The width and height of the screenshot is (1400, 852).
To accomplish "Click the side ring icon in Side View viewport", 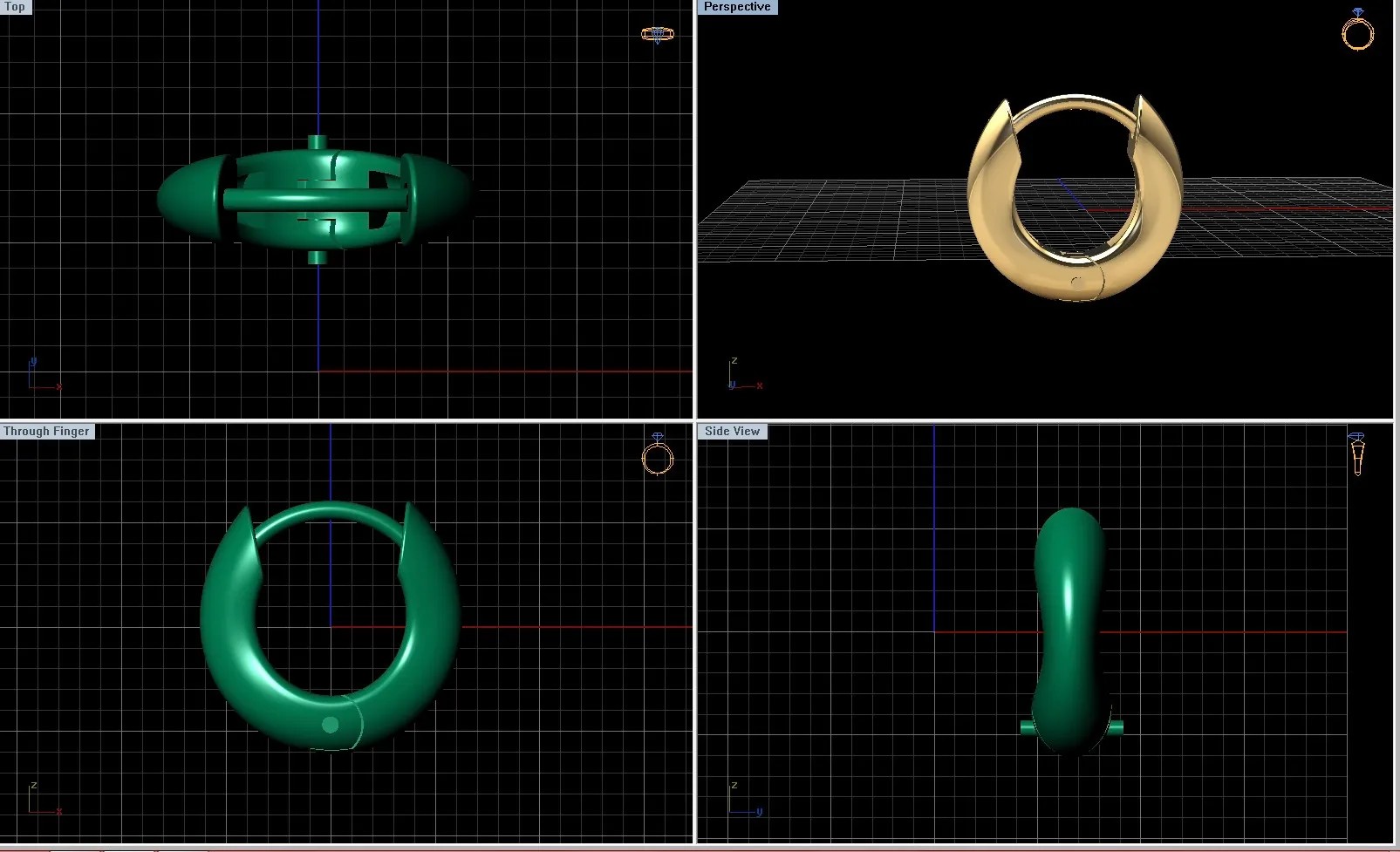I will pyautogui.click(x=1356, y=453).
